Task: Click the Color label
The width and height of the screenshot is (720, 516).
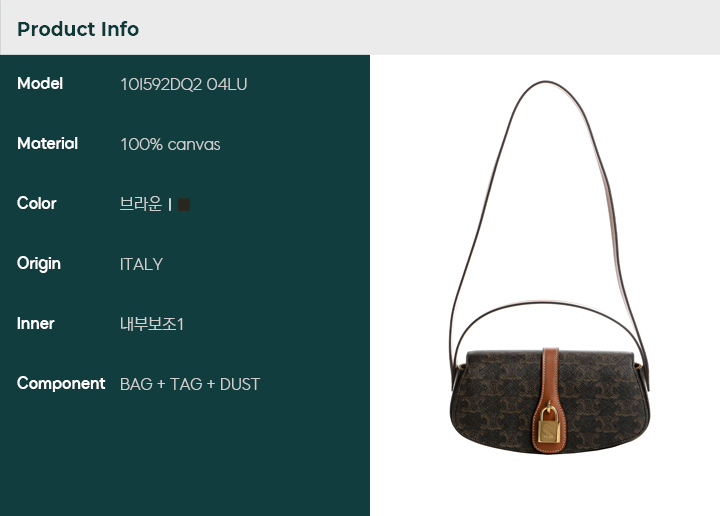Action: point(37,203)
